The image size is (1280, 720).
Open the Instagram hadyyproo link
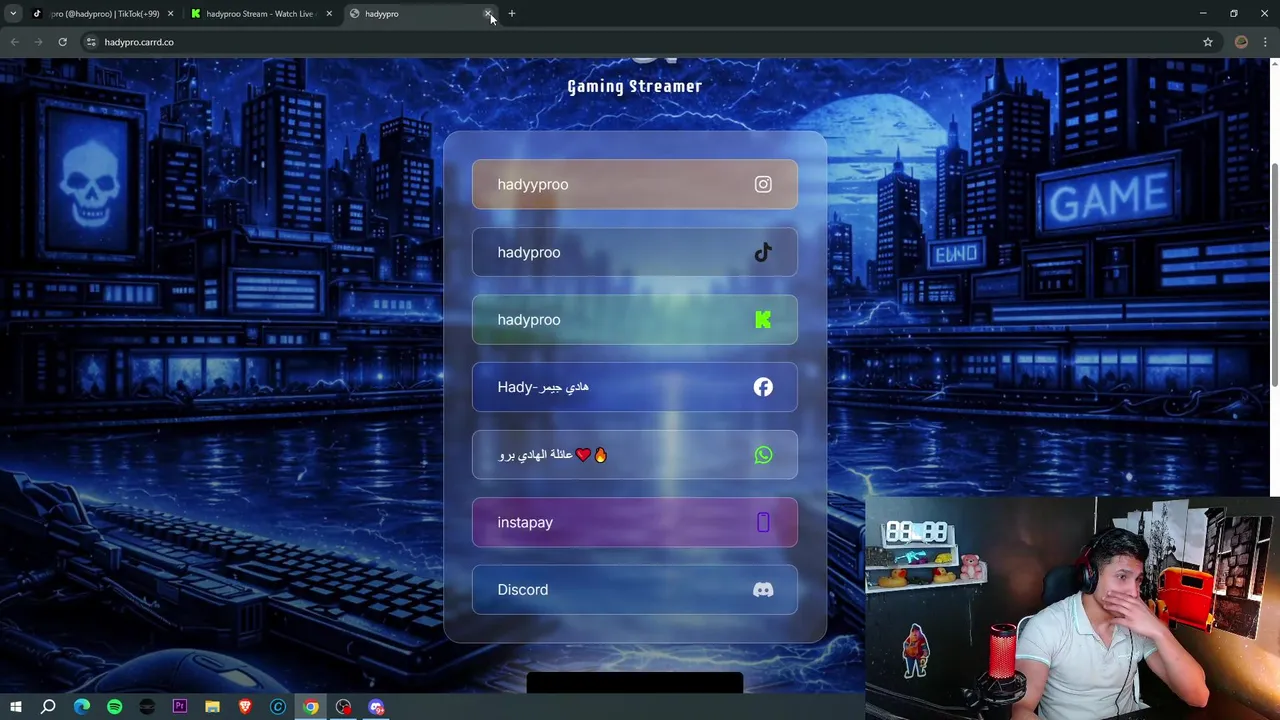[635, 184]
